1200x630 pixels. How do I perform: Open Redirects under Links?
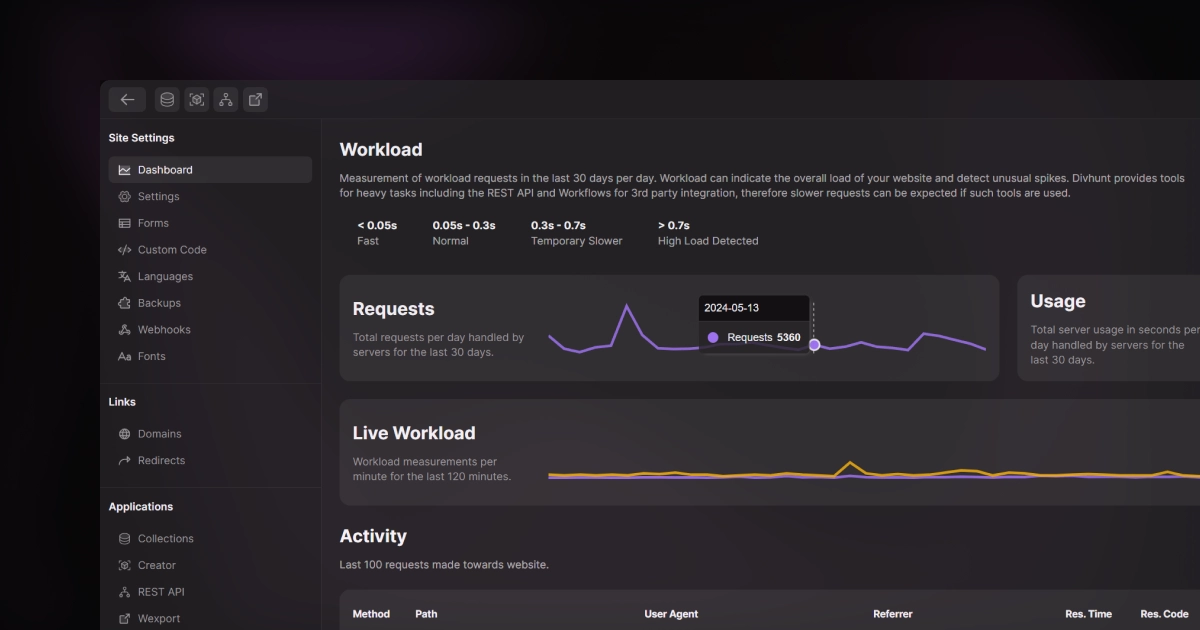(163, 460)
